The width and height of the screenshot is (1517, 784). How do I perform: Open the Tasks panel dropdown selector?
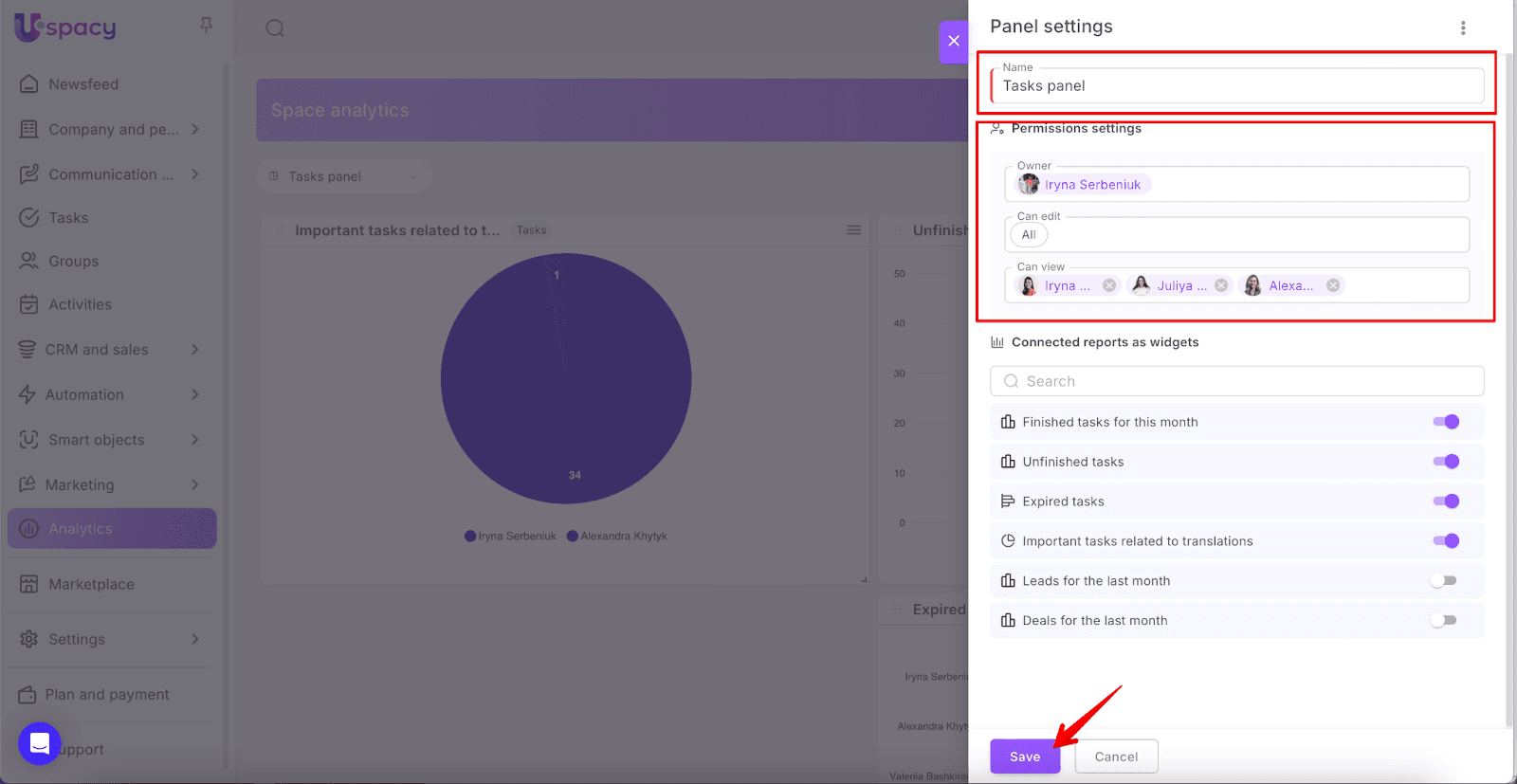343,176
